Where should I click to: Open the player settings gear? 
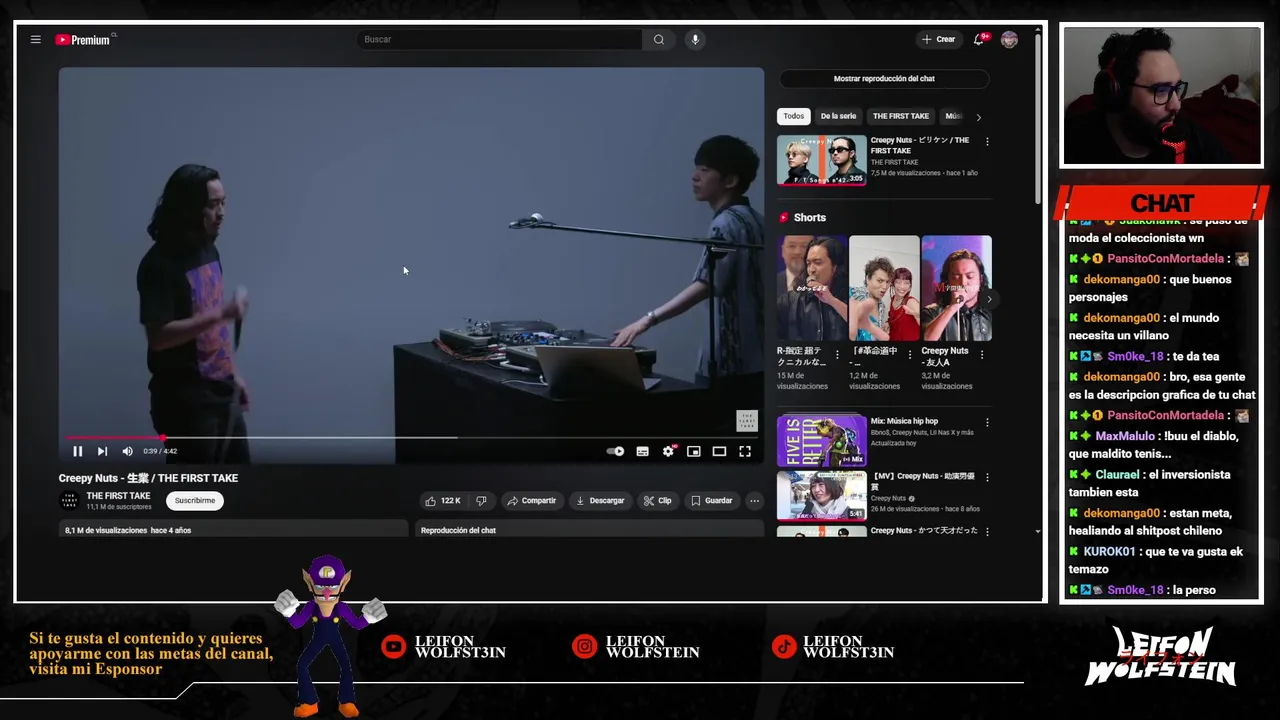coord(669,452)
